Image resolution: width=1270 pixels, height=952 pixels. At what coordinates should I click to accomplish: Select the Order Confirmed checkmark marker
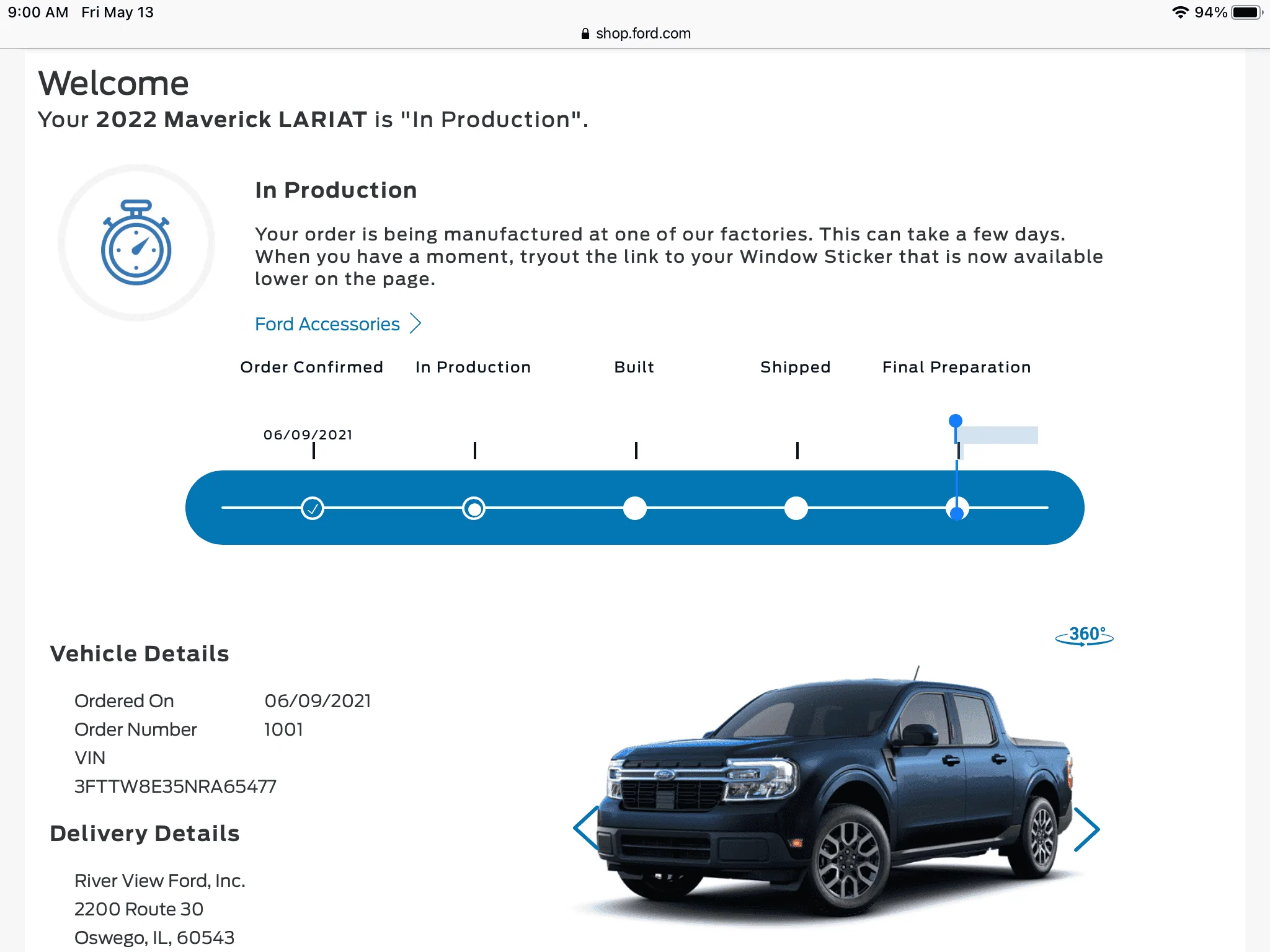(313, 508)
